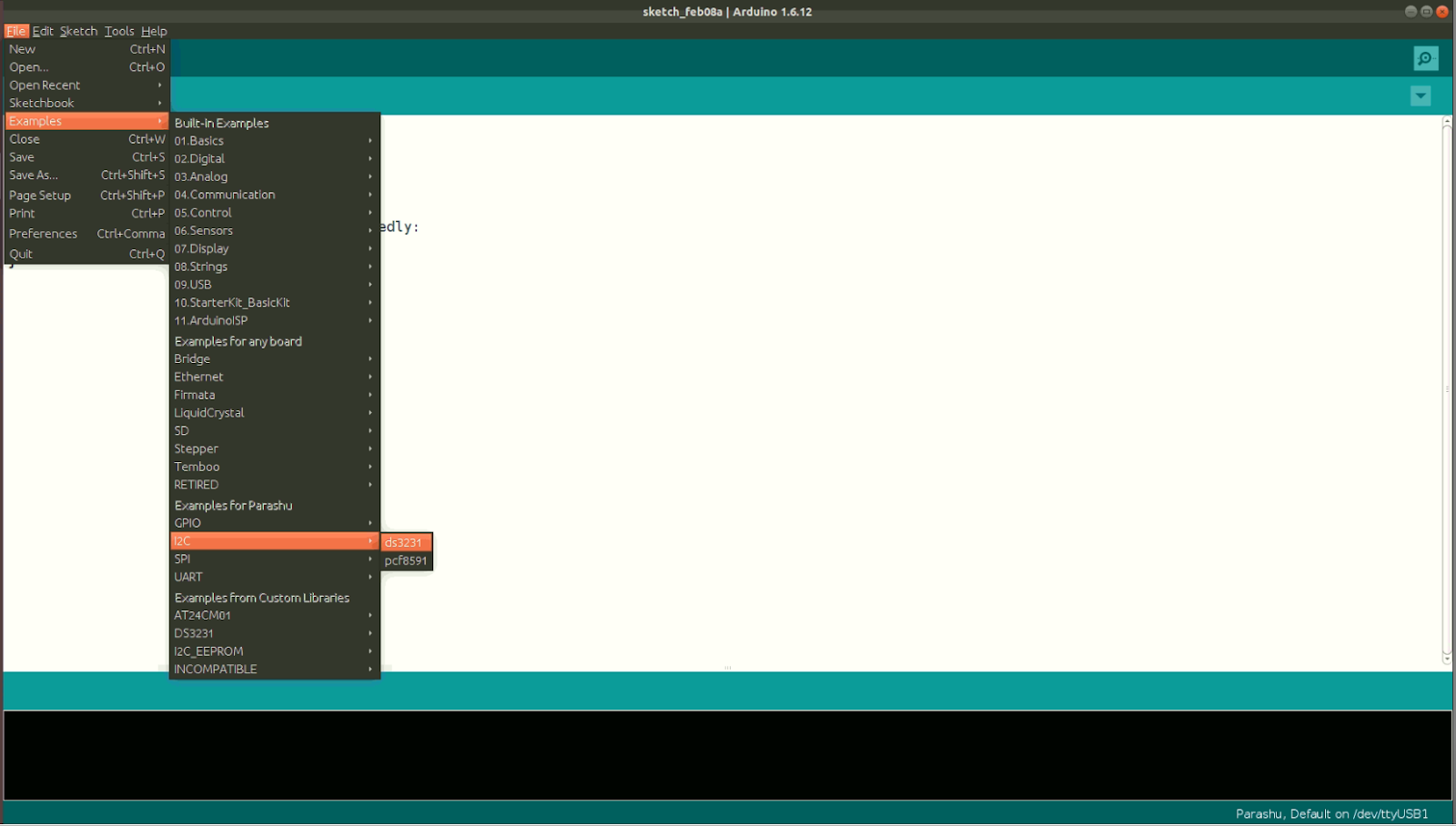Open the DS3231 custom library examples
The image size is (1456, 826).
274,633
